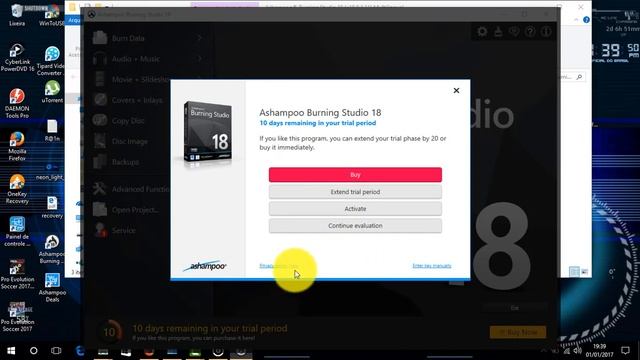Click the speech bubble icon in Burning Studio toolbar

click(x=514, y=32)
